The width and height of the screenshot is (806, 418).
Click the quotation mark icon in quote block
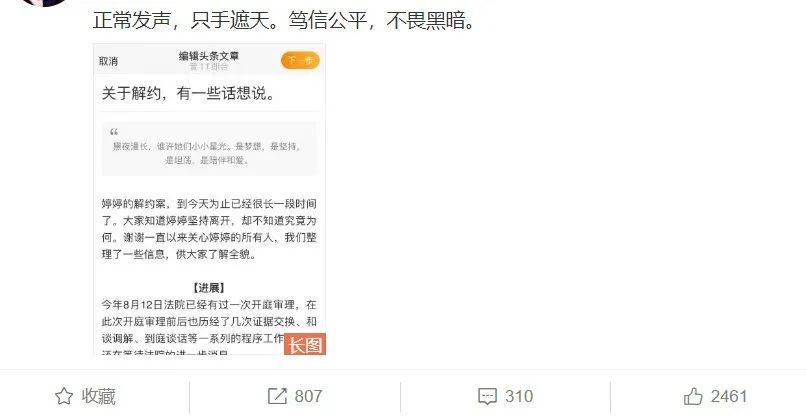click(114, 132)
